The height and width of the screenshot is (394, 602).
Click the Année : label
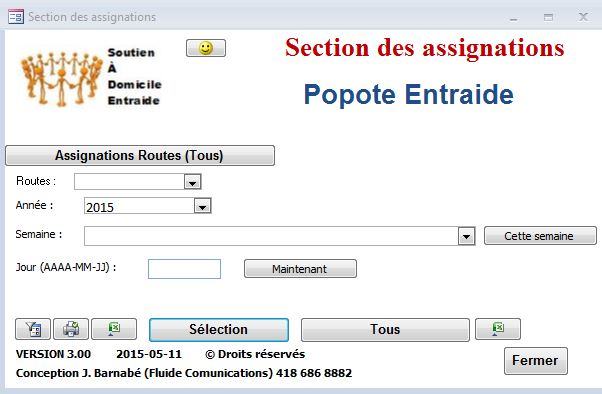click(x=35, y=205)
